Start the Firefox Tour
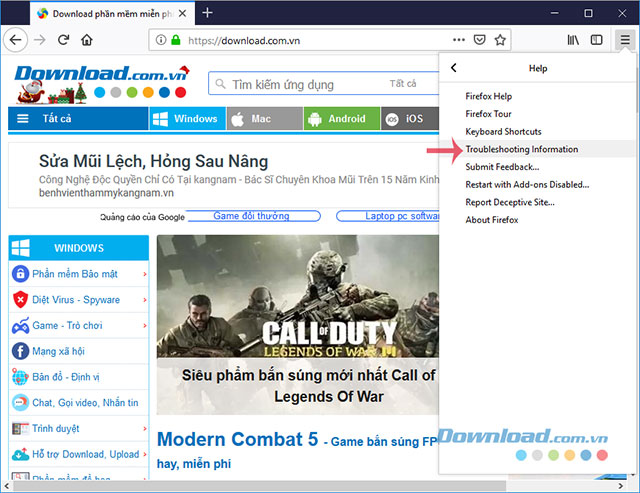The height and width of the screenshot is (493, 640). pyautogui.click(x=488, y=114)
